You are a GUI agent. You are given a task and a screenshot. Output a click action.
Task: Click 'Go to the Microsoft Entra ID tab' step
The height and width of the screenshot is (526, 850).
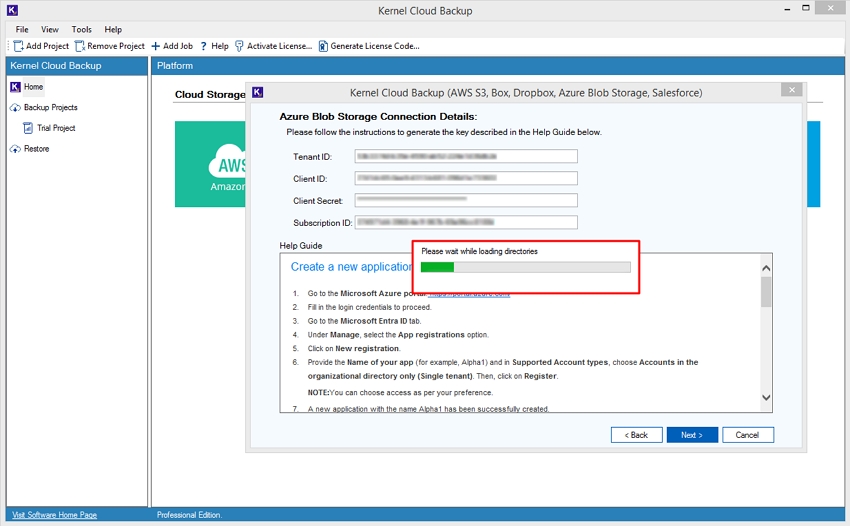click(364, 321)
